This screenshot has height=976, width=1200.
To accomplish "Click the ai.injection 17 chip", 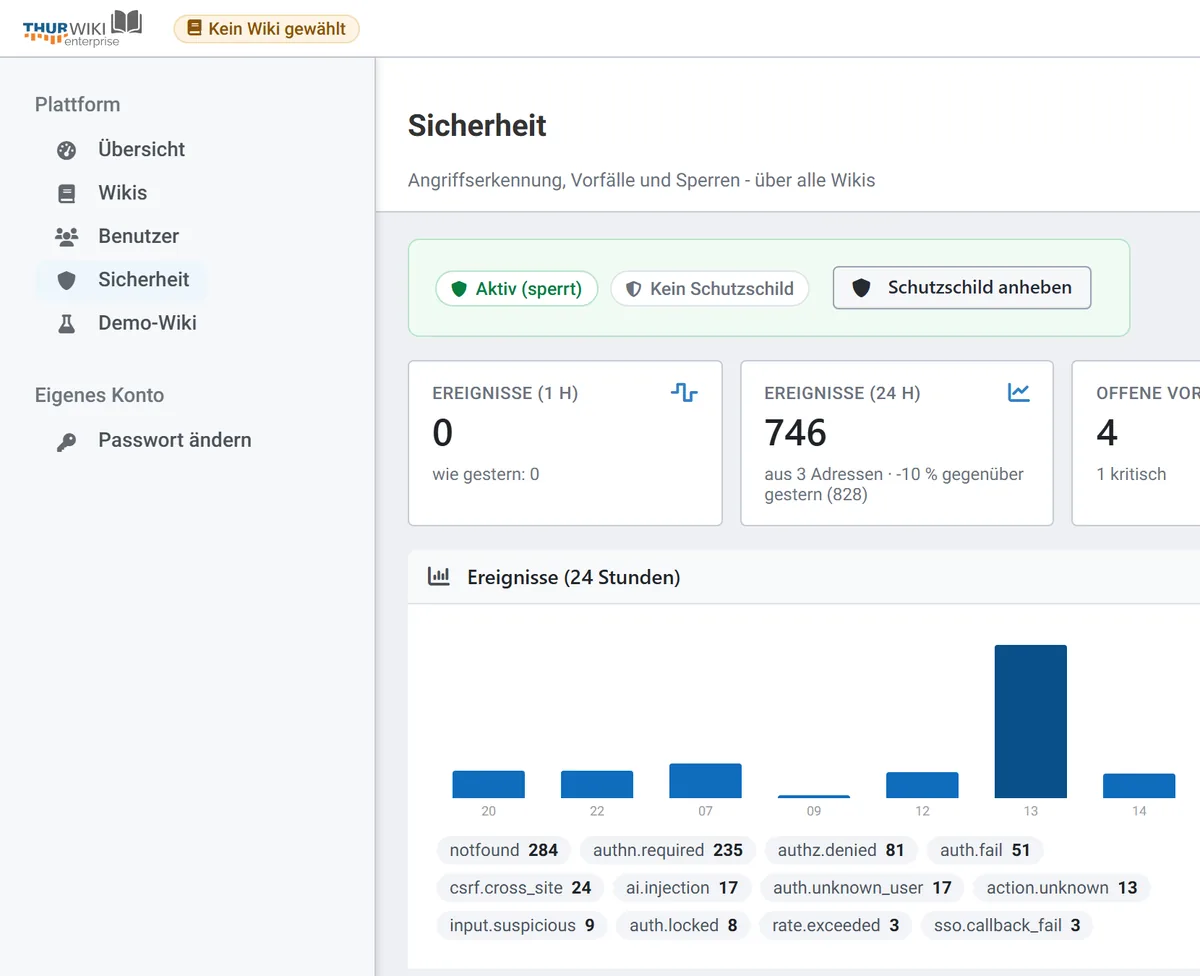I will [x=682, y=888].
